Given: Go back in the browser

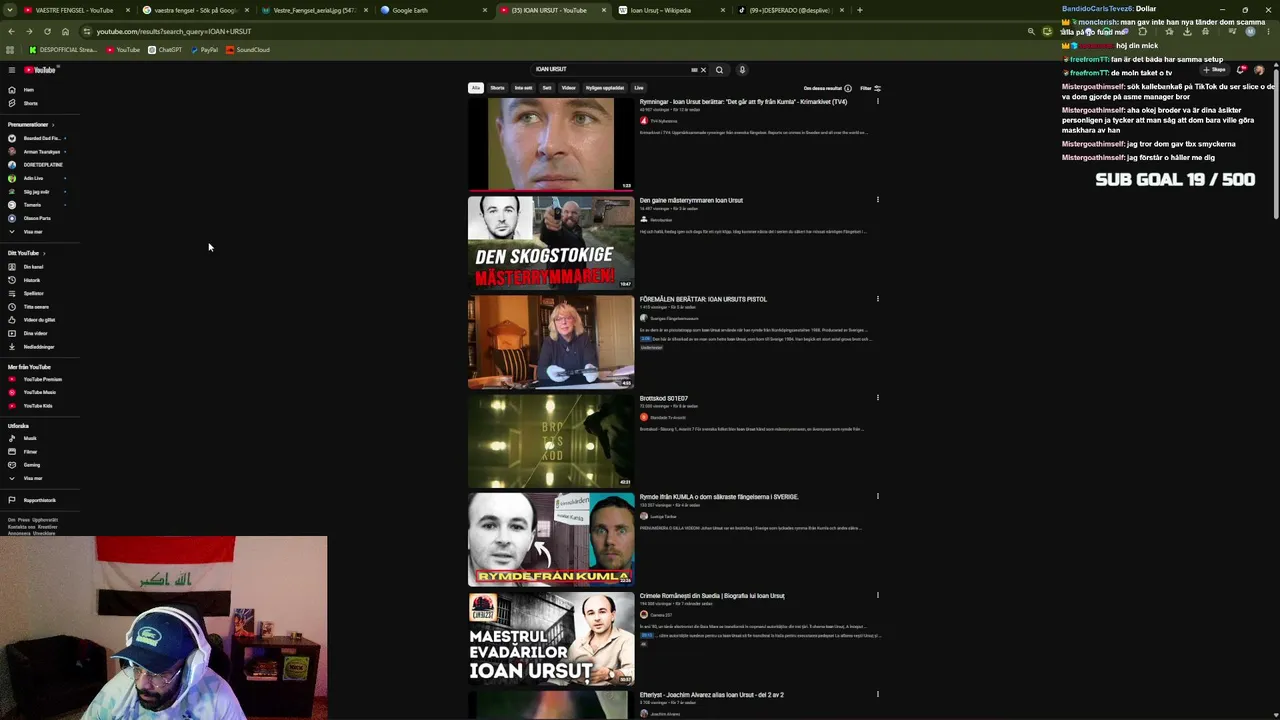Looking at the screenshot, I should tap(11, 31).
